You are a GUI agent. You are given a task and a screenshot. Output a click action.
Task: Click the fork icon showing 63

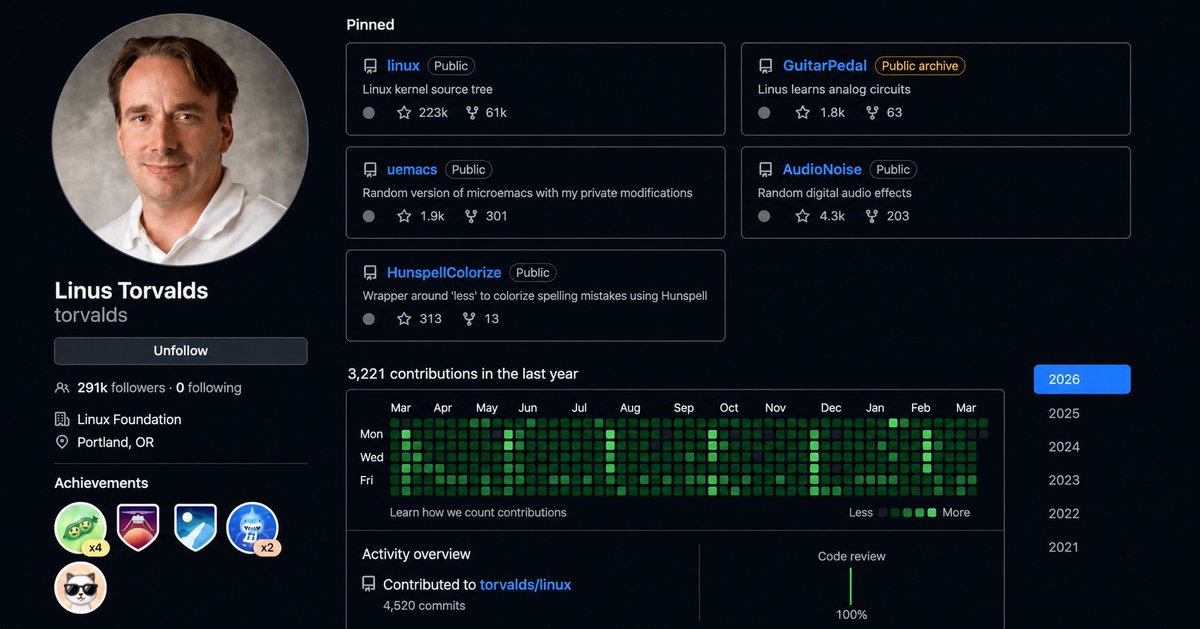[872, 113]
